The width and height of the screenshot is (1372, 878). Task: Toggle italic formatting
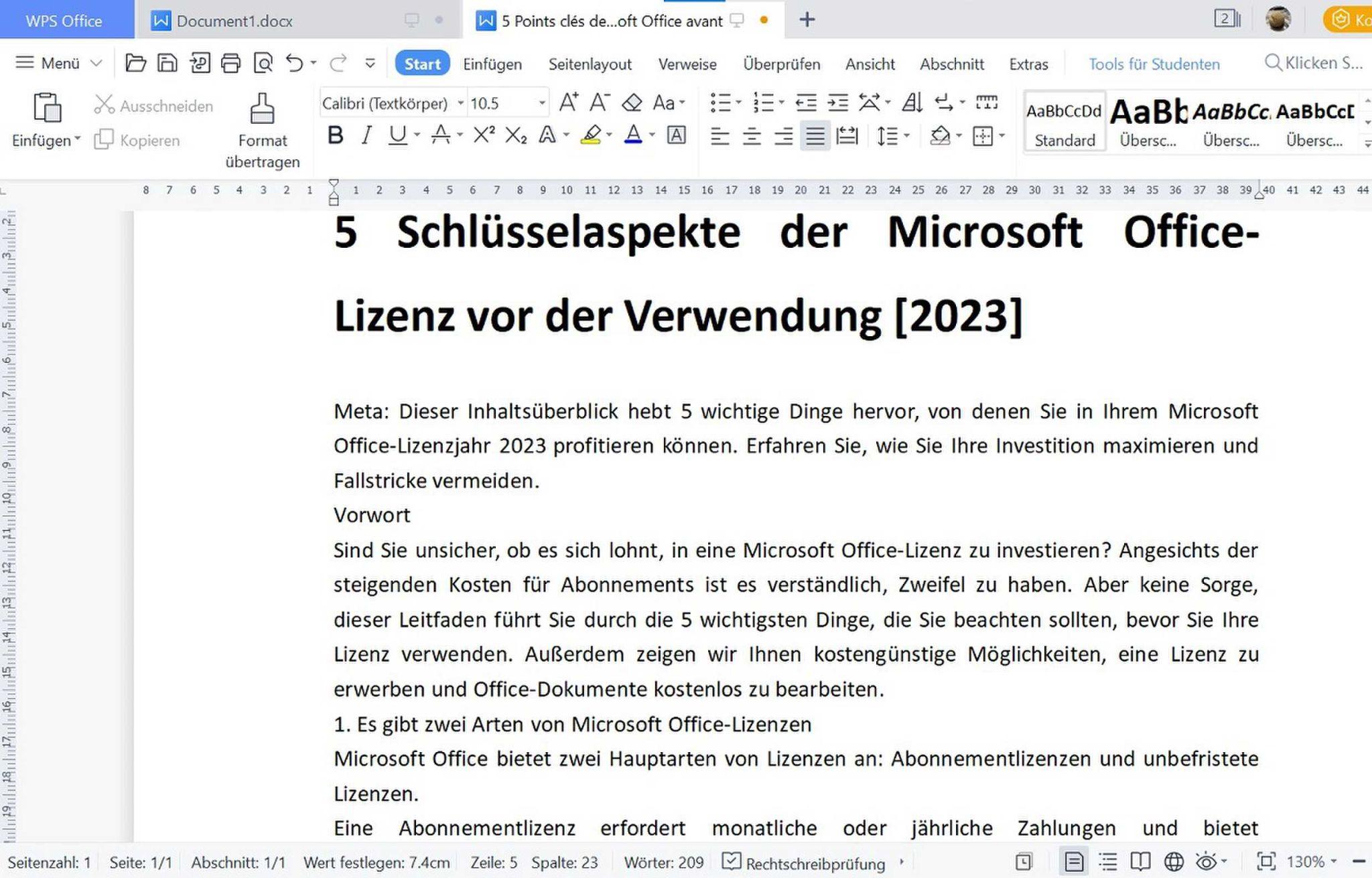(366, 136)
